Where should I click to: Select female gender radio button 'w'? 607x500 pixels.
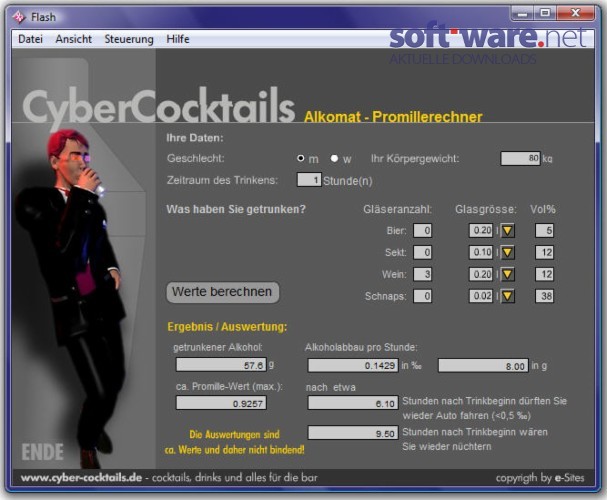click(334, 158)
